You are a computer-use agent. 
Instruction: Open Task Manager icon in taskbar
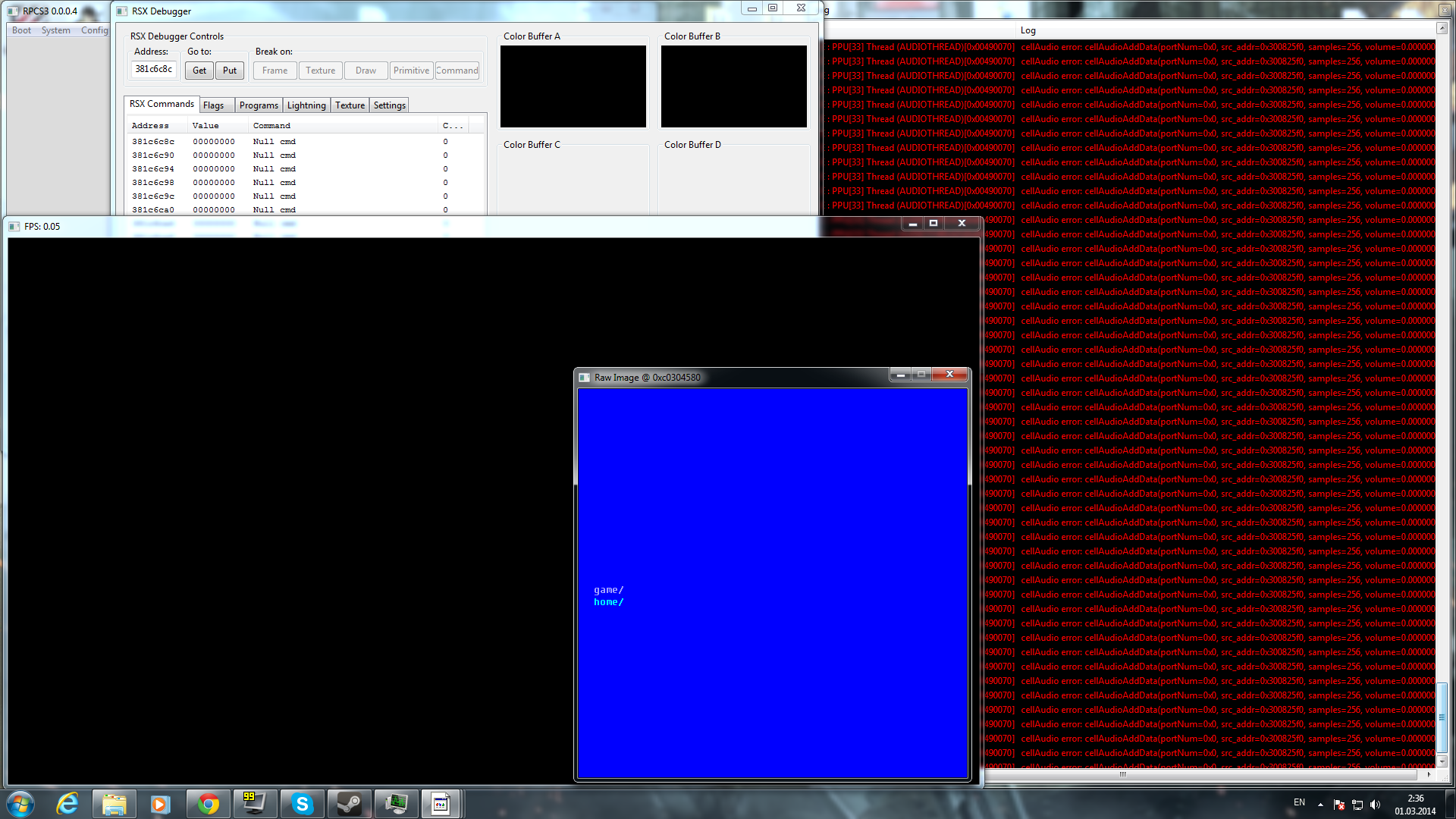(x=396, y=804)
